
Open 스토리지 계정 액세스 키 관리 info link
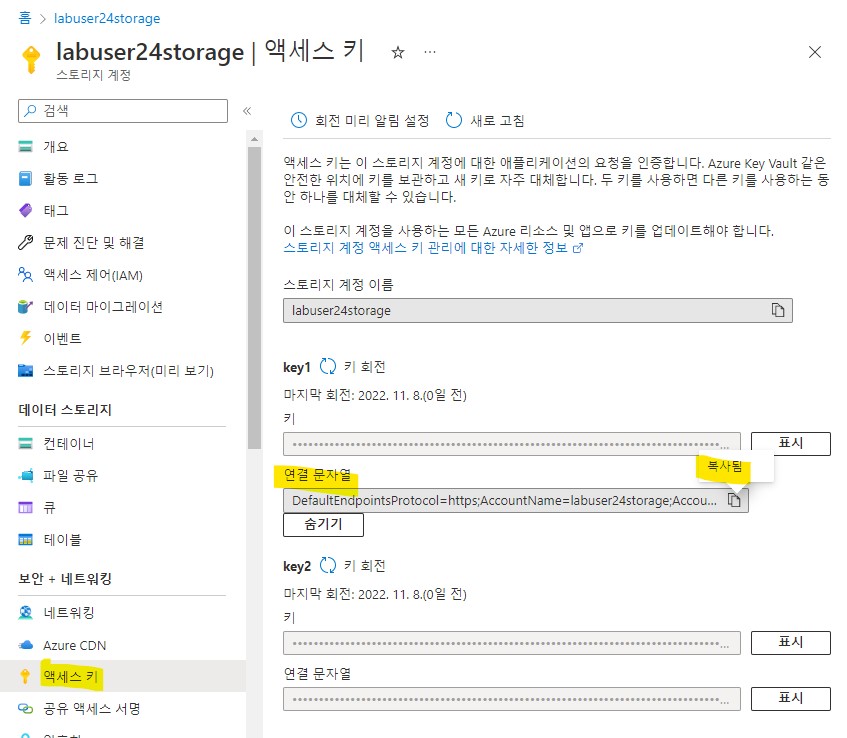(433, 248)
